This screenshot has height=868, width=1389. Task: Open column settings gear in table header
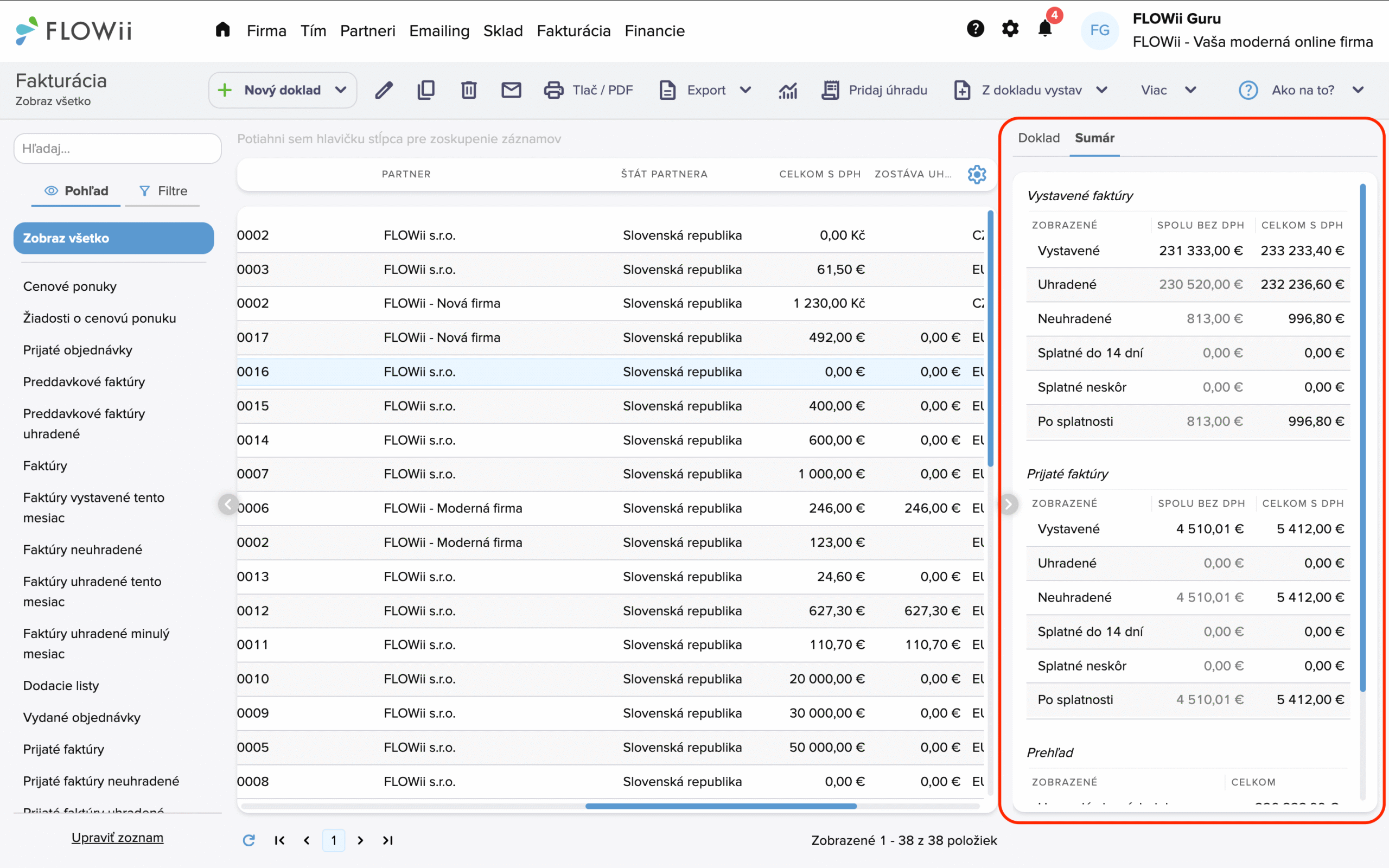[x=976, y=174]
